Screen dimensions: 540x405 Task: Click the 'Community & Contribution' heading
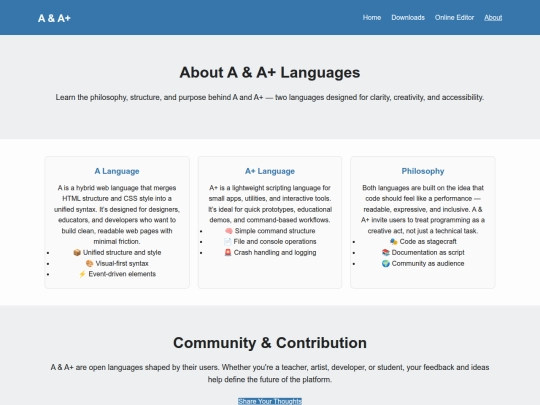pos(270,343)
